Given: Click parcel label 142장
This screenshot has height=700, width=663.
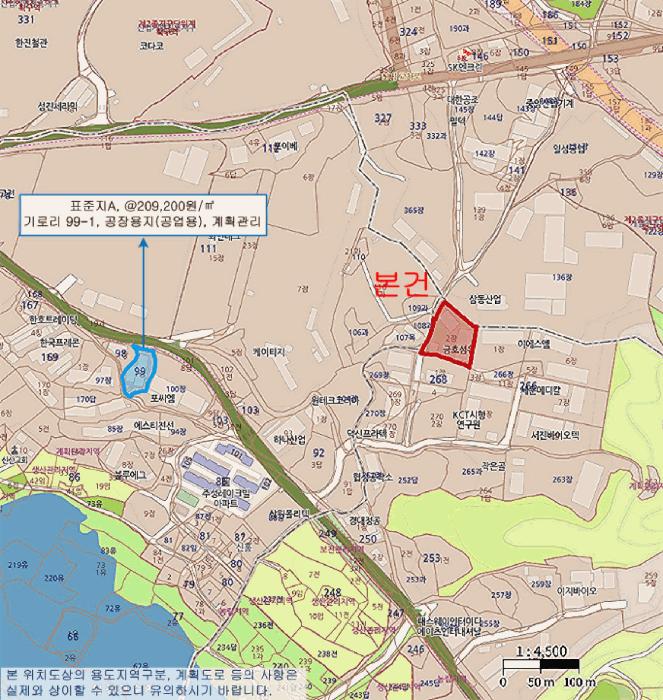Looking at the screenshot, I should tap(484, 153).
